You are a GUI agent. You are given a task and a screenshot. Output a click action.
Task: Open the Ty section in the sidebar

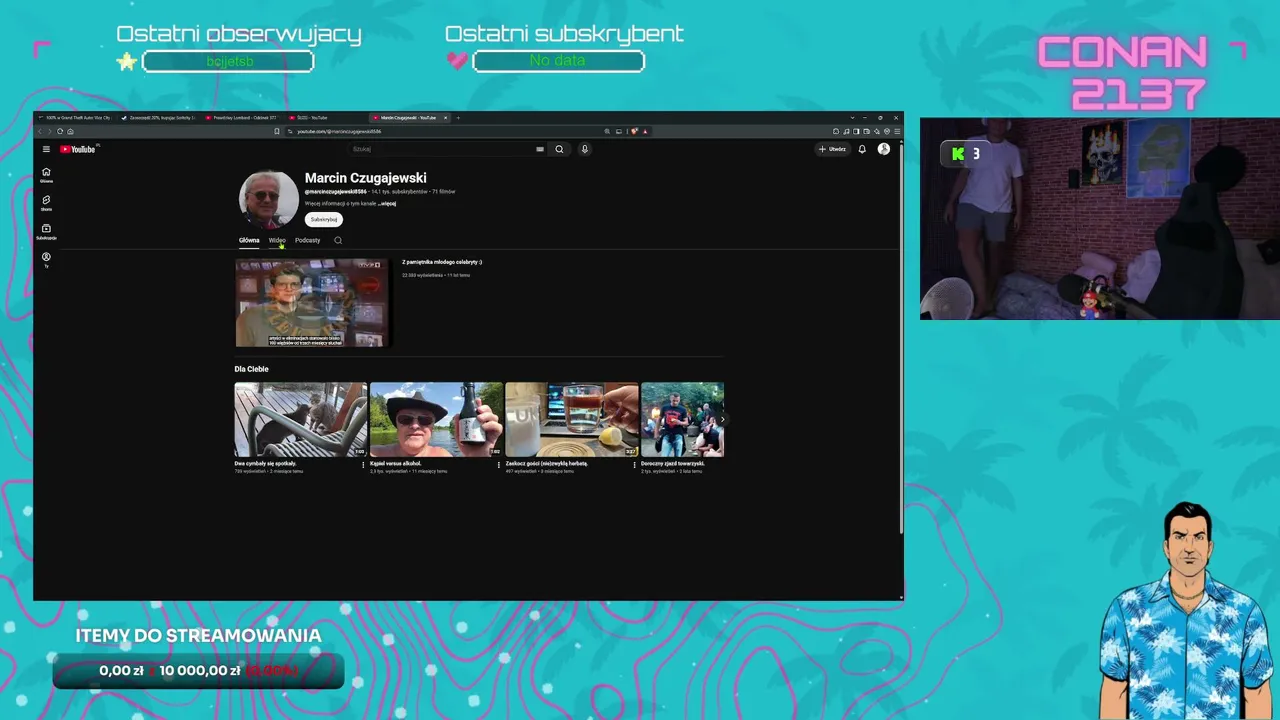click(x=46, y=260)
